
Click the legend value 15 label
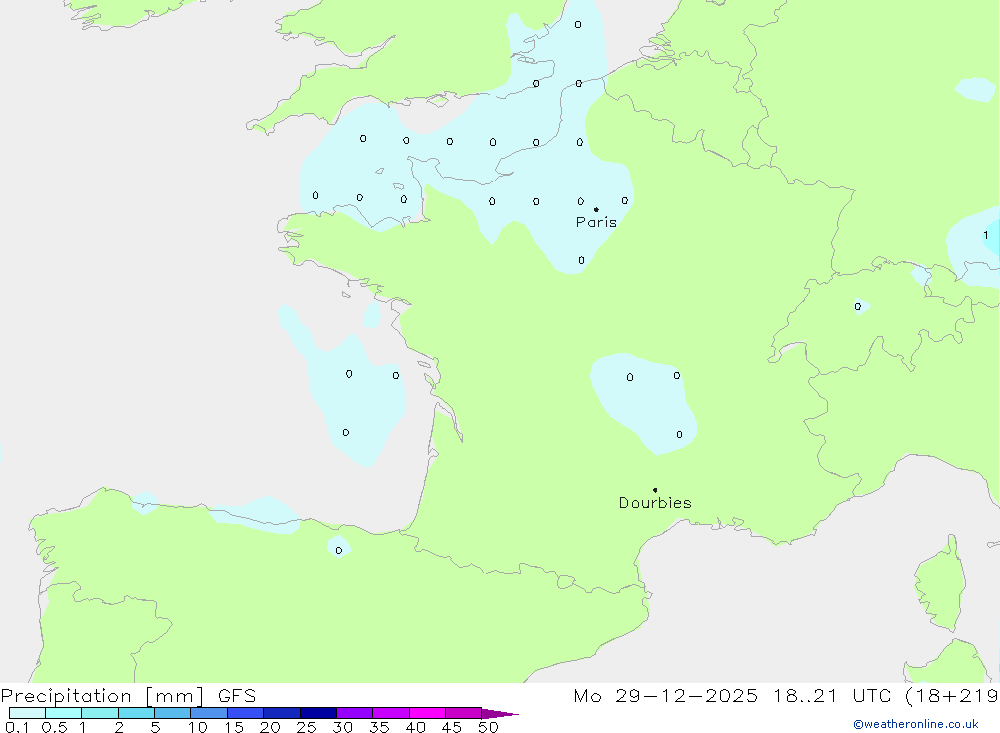click(x=233, y=727)
